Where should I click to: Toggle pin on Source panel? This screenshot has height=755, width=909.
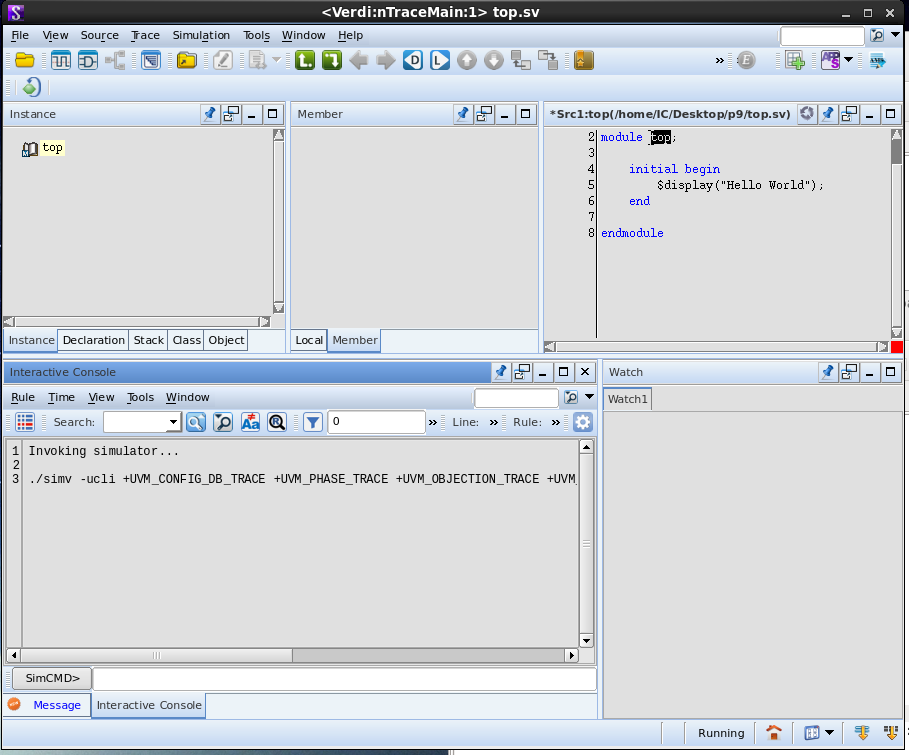click(828, 114)
